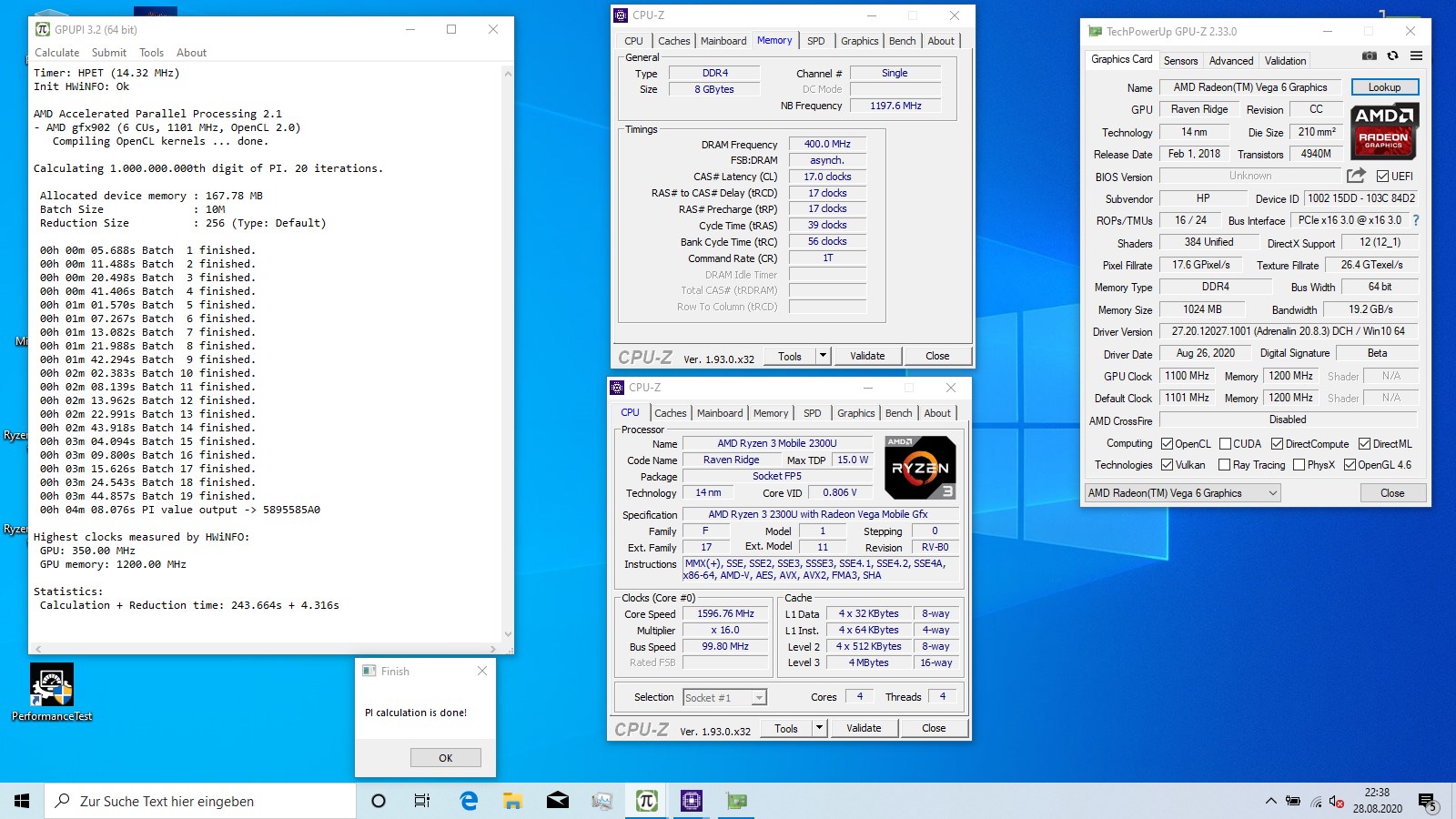Open the GPUPI Tools menu
Image resolution: width=1456 pixels, height=819 pixels.
point(151,53)
